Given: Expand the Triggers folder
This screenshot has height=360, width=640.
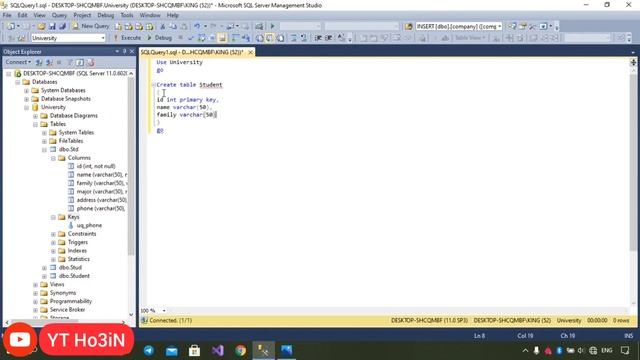Looking at the screenshot, I should [x=53, y=242].
